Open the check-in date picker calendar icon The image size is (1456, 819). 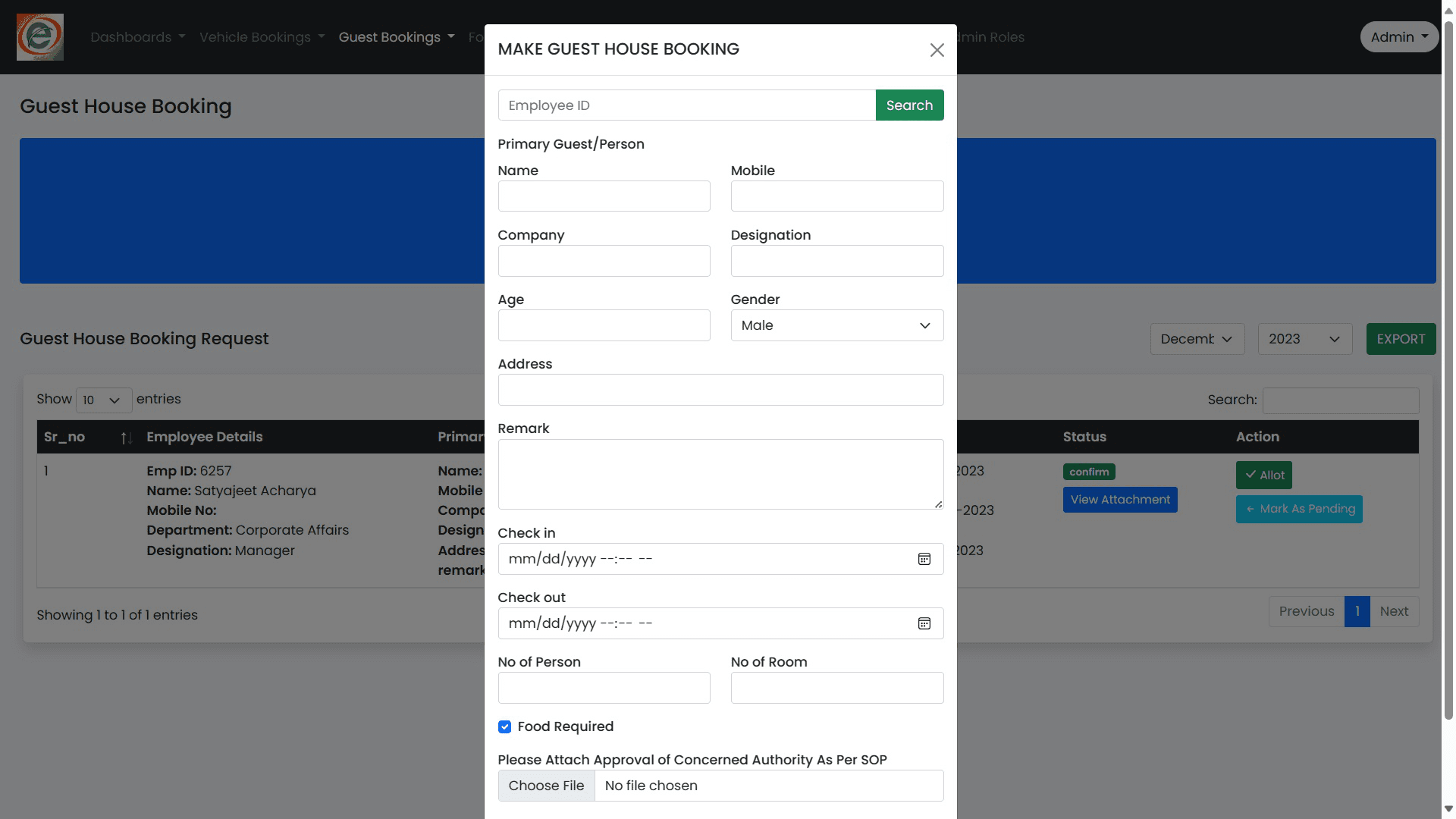(924, 559)
